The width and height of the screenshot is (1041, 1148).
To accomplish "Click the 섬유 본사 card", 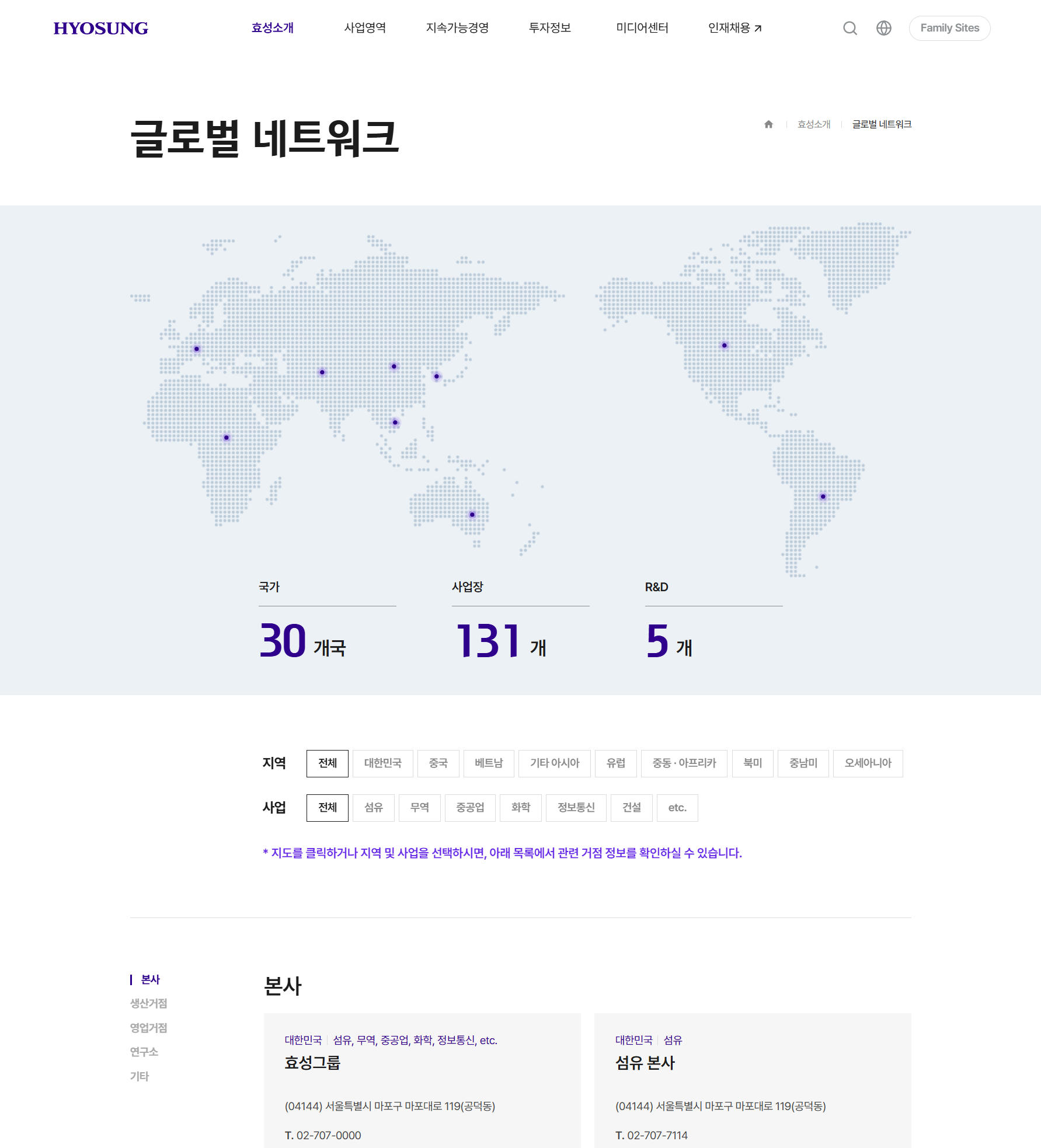I will (753, 1080).
